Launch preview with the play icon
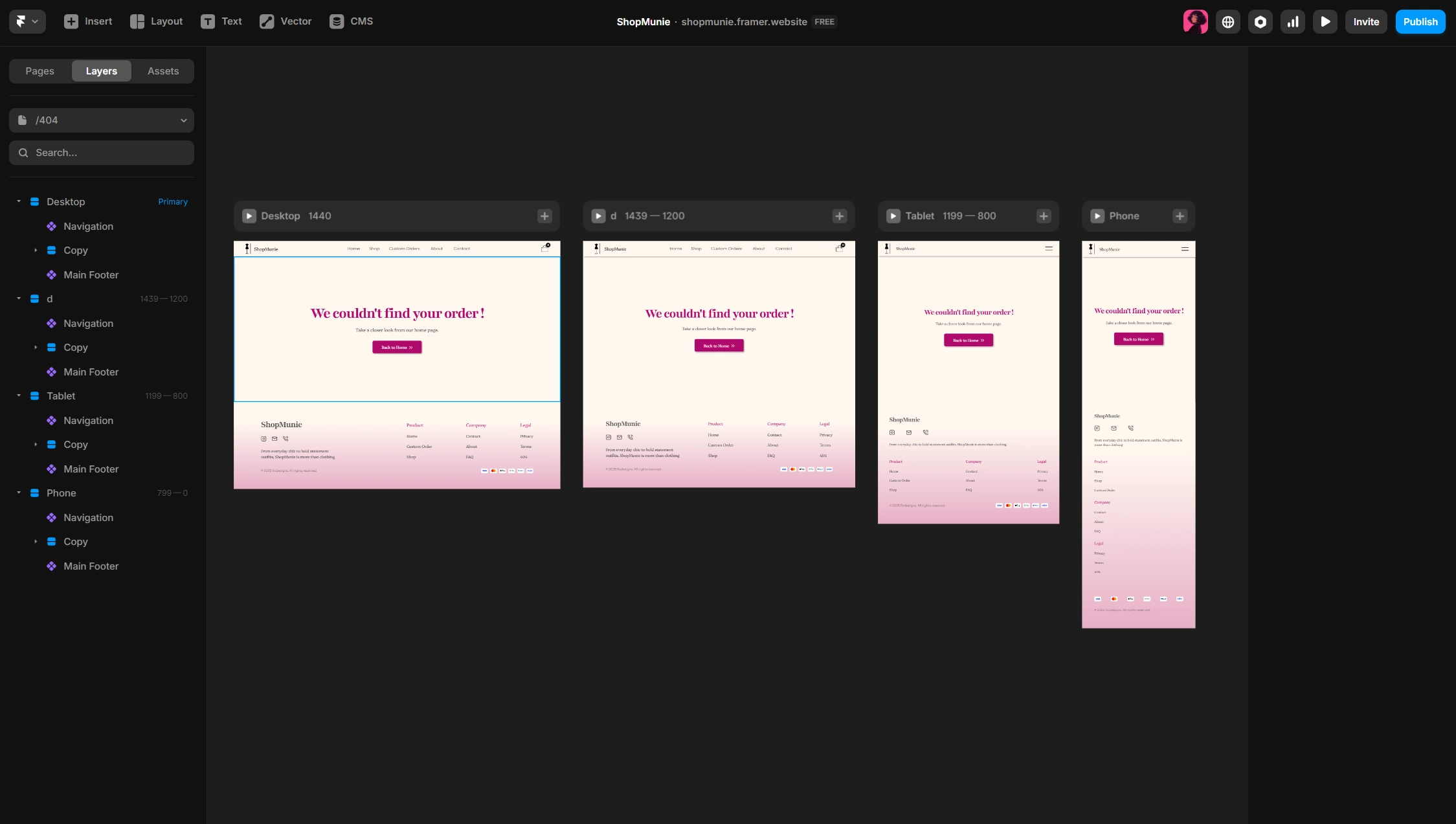Screen dimensions: 1456x824 [1325, 21]
